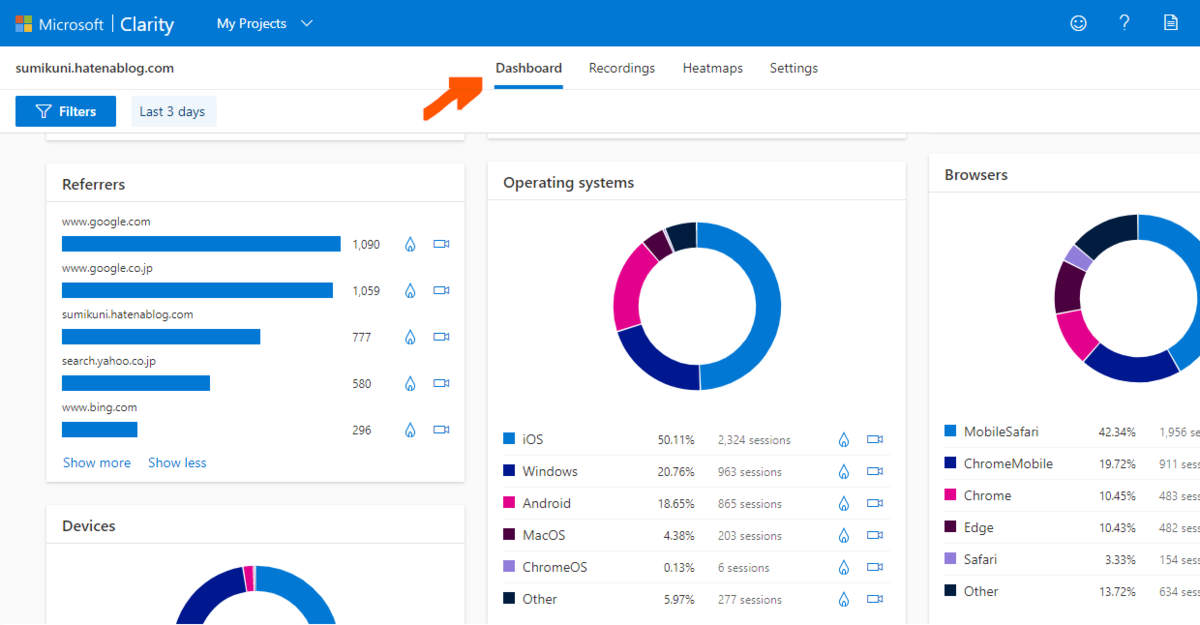Expand the My Projects dropdown

click(264, 23)
